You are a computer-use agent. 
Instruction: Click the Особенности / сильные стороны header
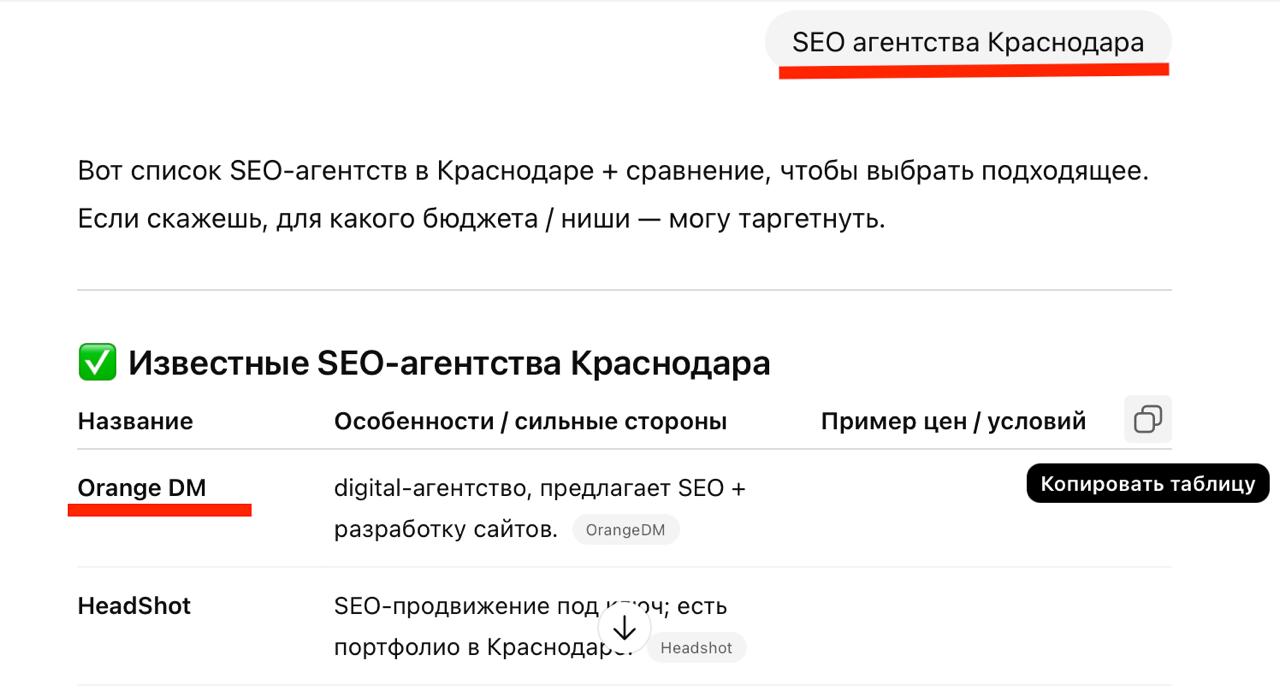point(530,420)
